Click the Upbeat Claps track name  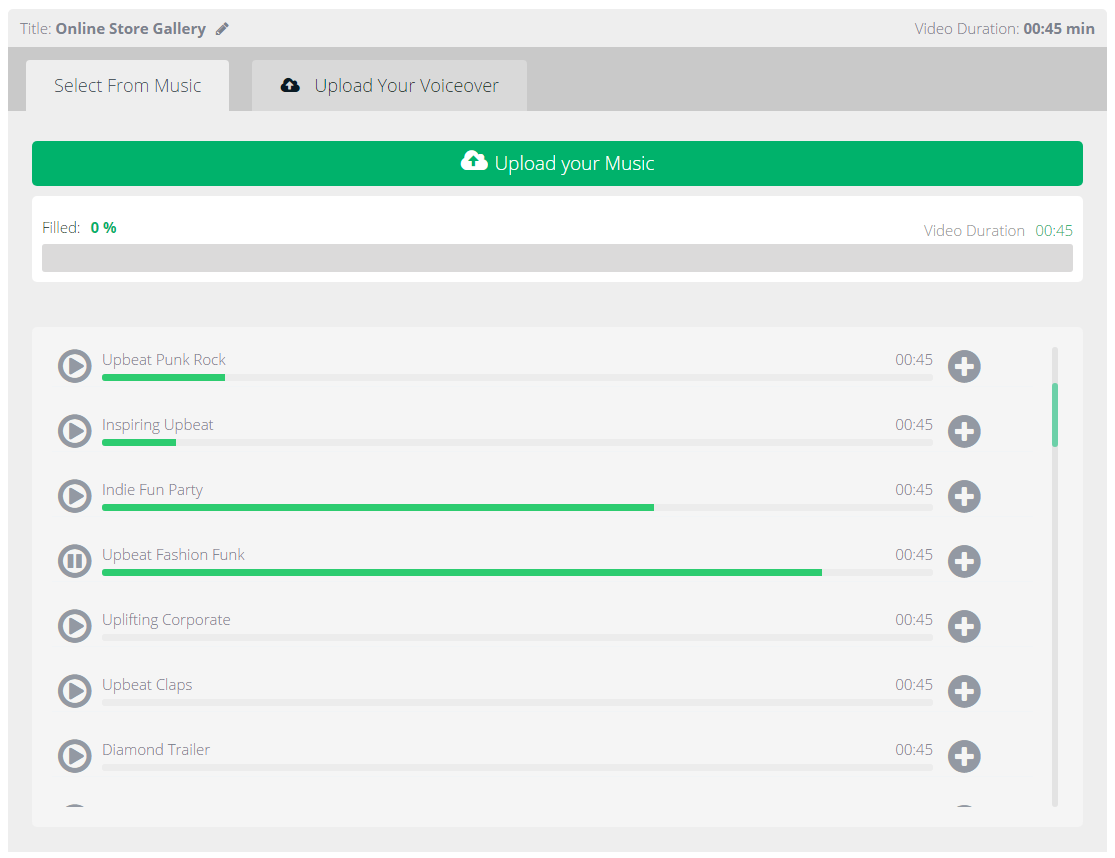[x=146, y=685]
